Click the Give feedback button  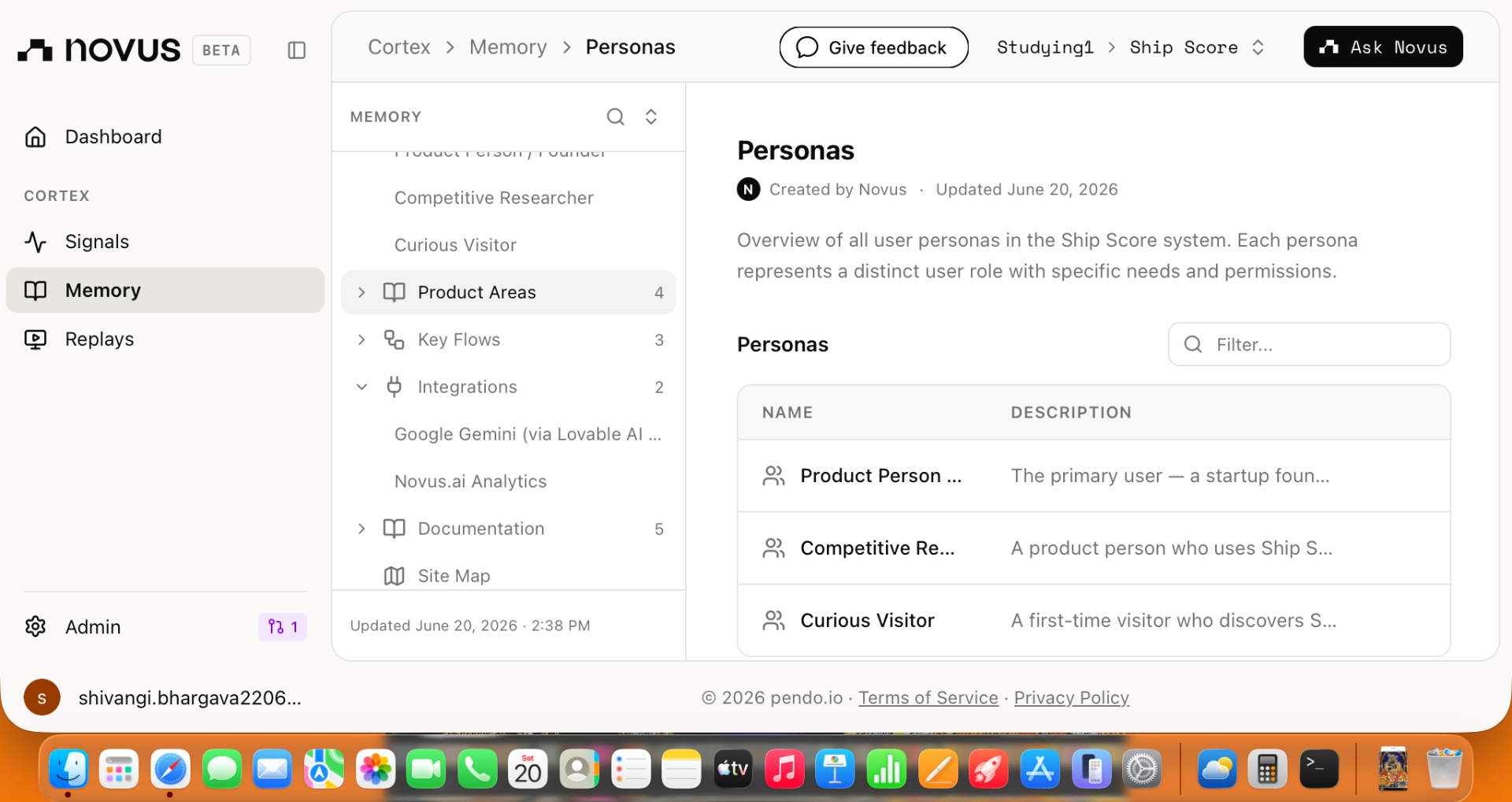(x=874, y=47)
